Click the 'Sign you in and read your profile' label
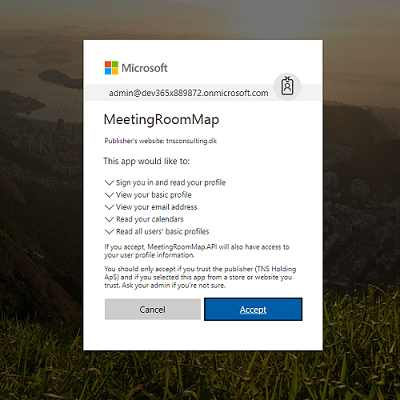Screen dimensions: 400x400 point(171,183)
